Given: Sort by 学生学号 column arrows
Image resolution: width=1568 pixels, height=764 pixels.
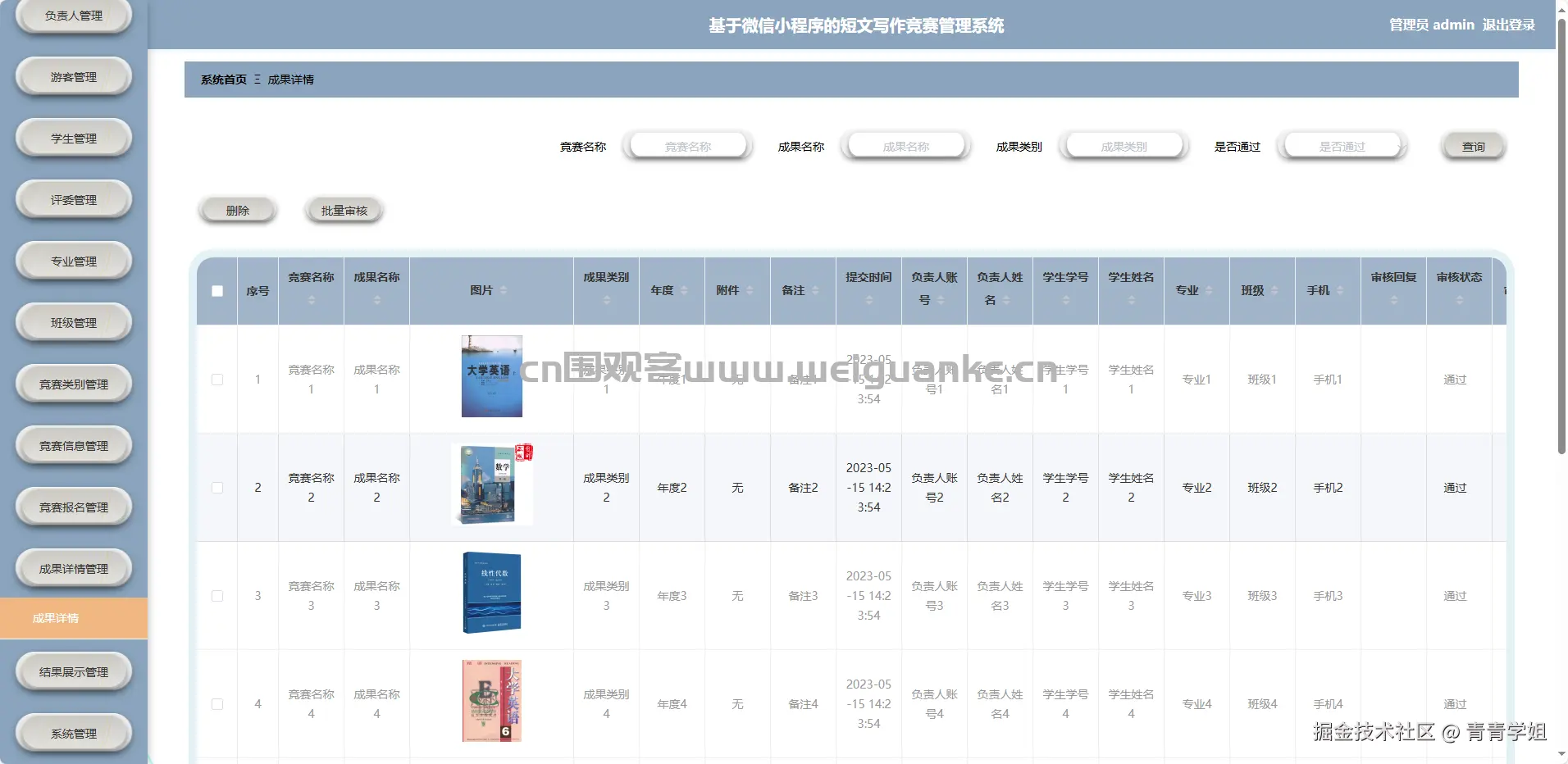Looking at the screenshot, I should [1065, 300].
